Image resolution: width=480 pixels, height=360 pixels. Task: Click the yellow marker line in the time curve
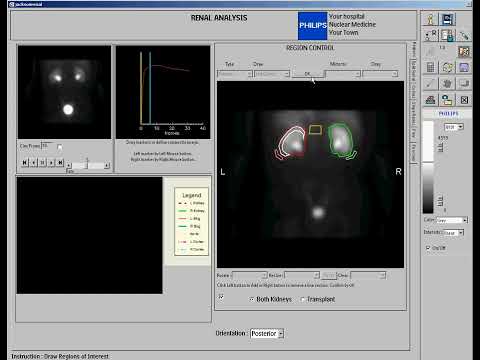tap(141, 88)
